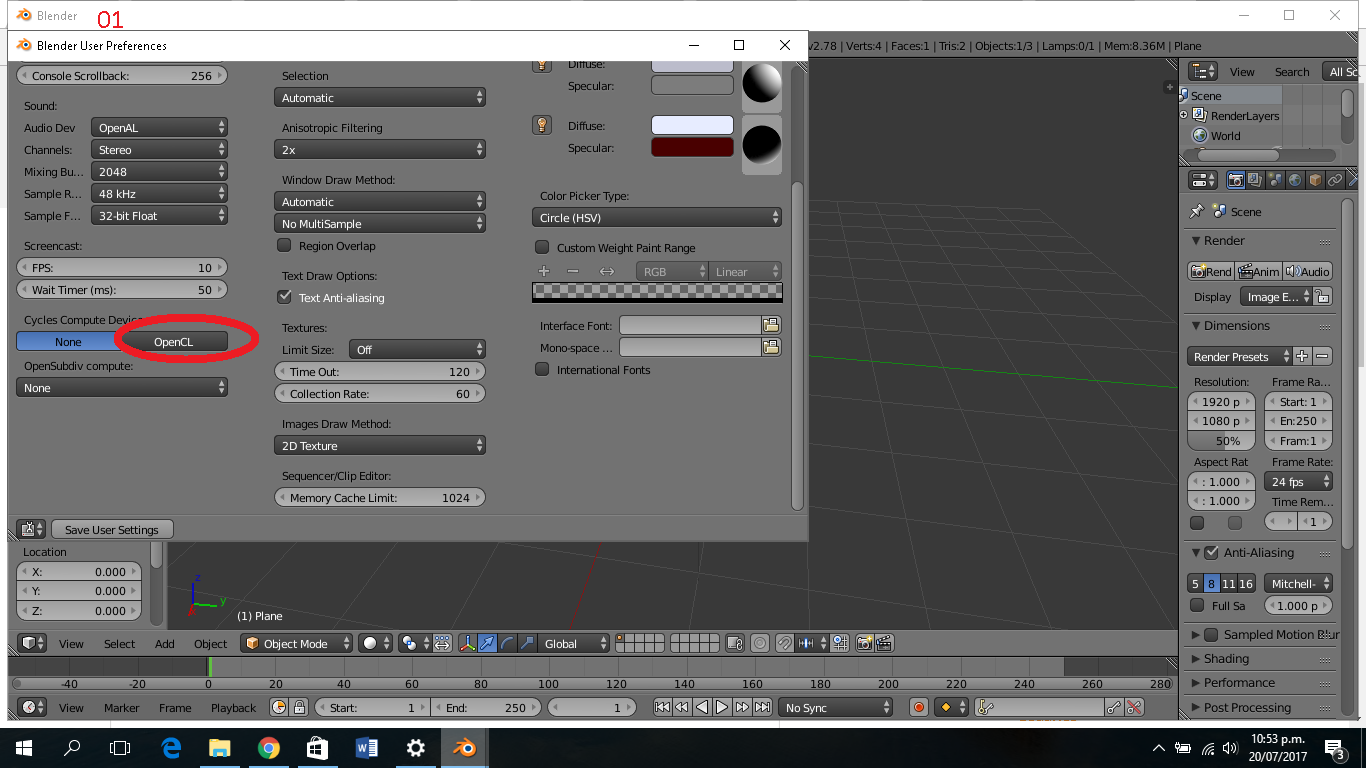Click the Save User Settings button
1366x768 pixels.
coord(111,530)
